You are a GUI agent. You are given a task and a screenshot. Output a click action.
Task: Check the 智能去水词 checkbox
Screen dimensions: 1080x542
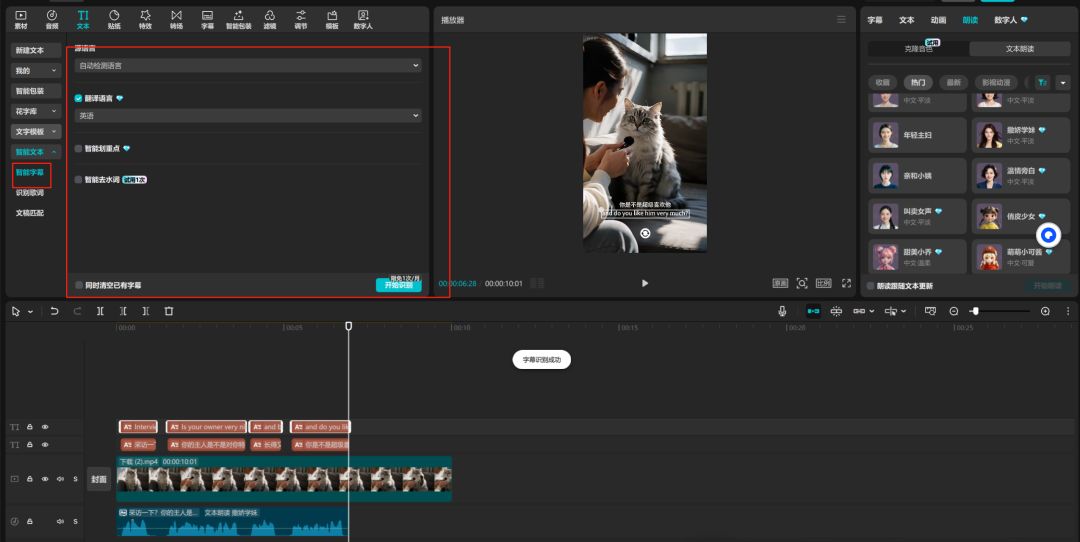coord(79,179)
